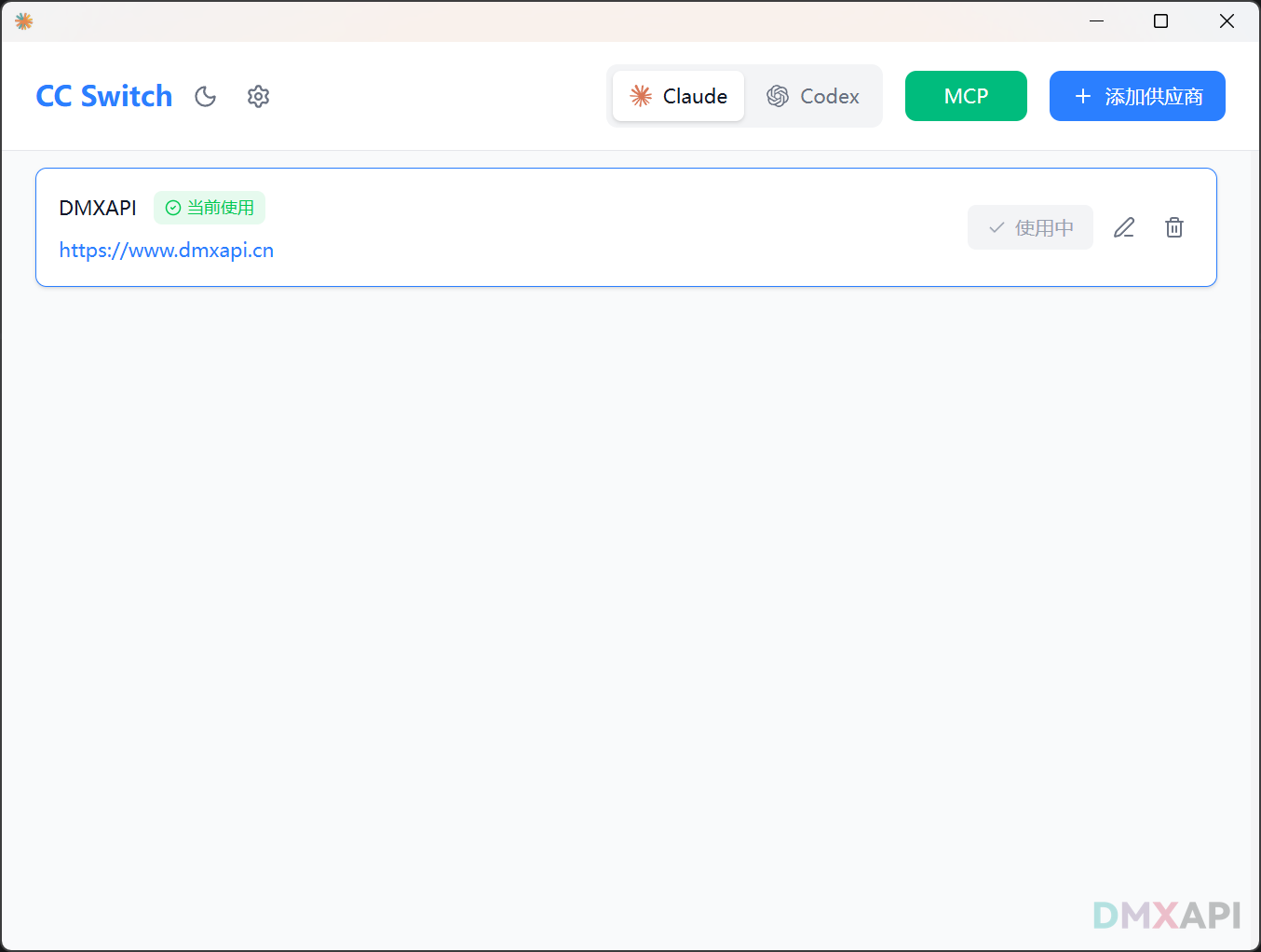Open settings via the gear icon

[258, 97]
